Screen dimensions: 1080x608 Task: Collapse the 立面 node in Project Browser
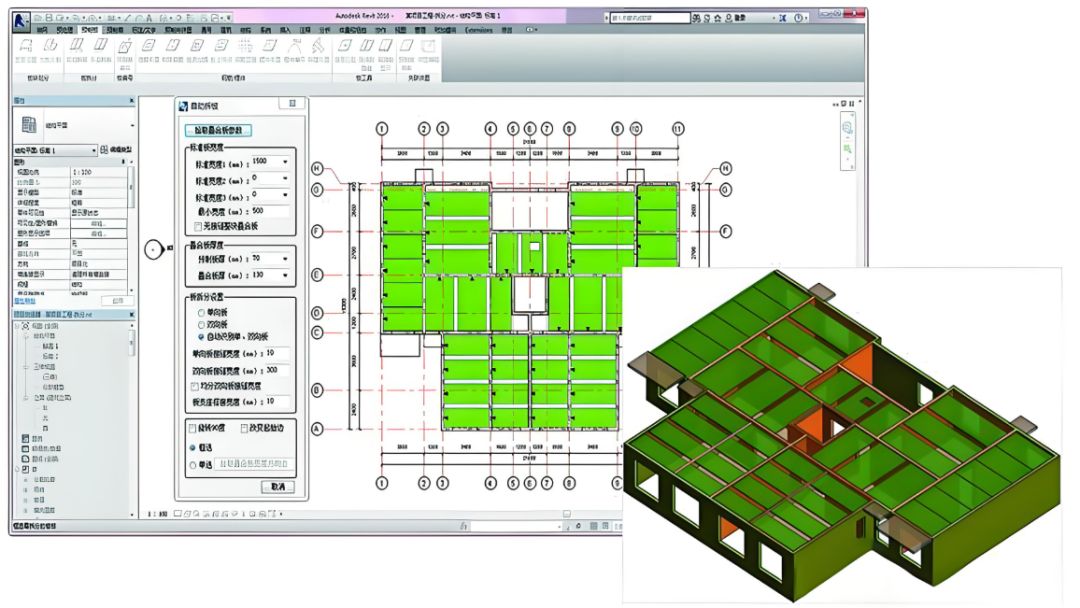(x=27, y=398)
